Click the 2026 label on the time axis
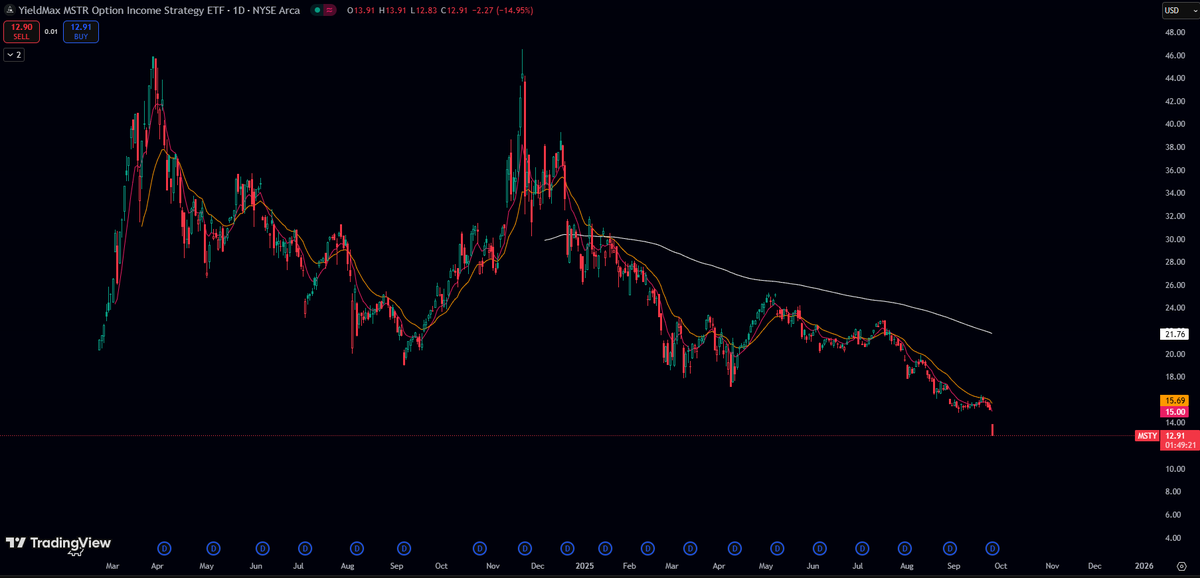This screenshot has width=1200, height=578. (1144, 565)
